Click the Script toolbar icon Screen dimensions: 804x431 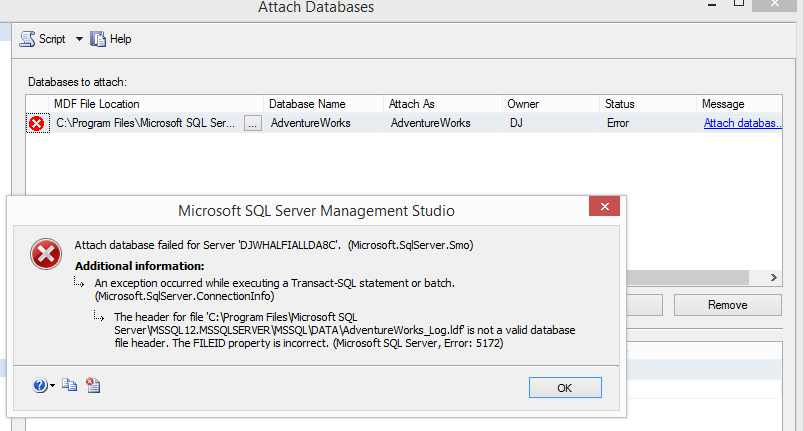27,39
